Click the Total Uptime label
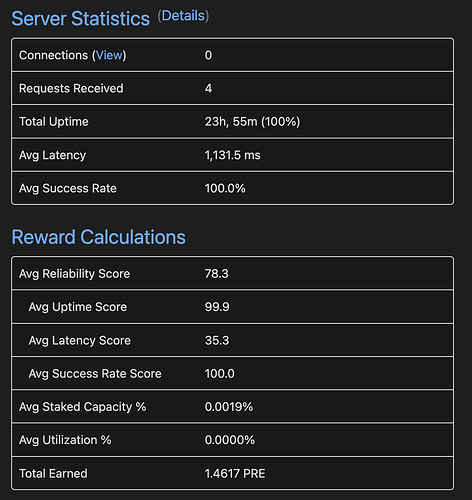Image resolution: width=472 pixels, height=500 pixels. click(54, 122)
